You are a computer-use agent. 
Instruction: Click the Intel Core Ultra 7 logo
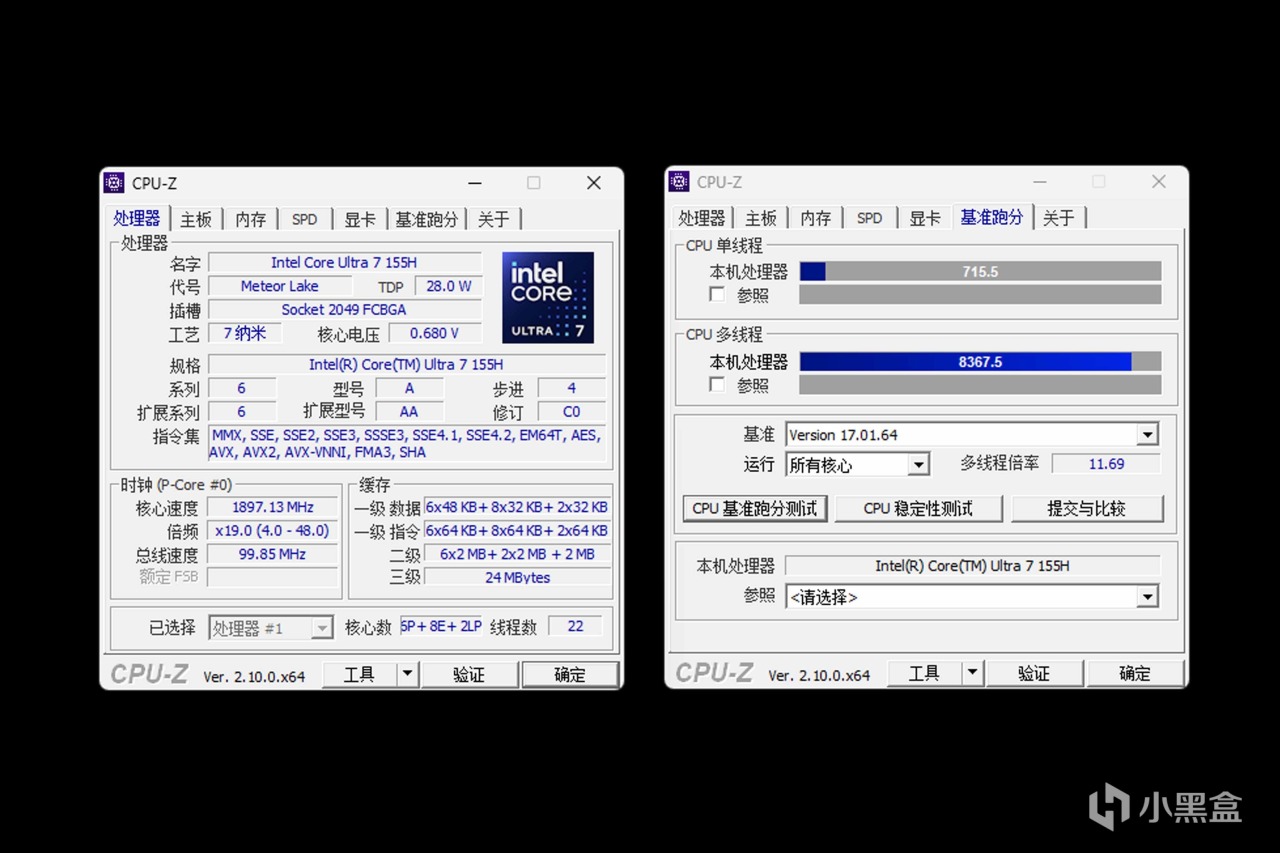click(548, 298)
